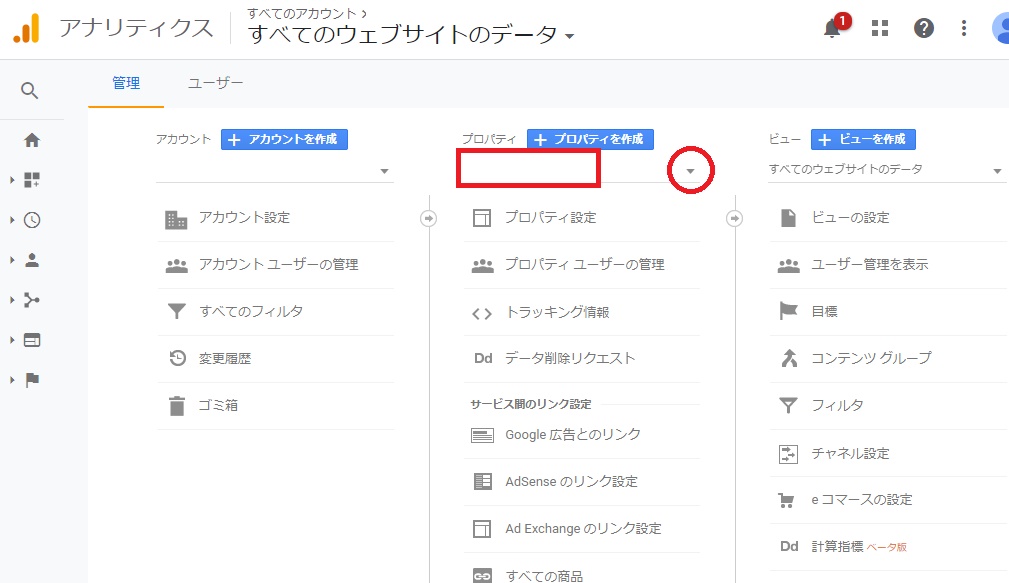Open Conversions flag icon in sidebar

pos(32,380)
